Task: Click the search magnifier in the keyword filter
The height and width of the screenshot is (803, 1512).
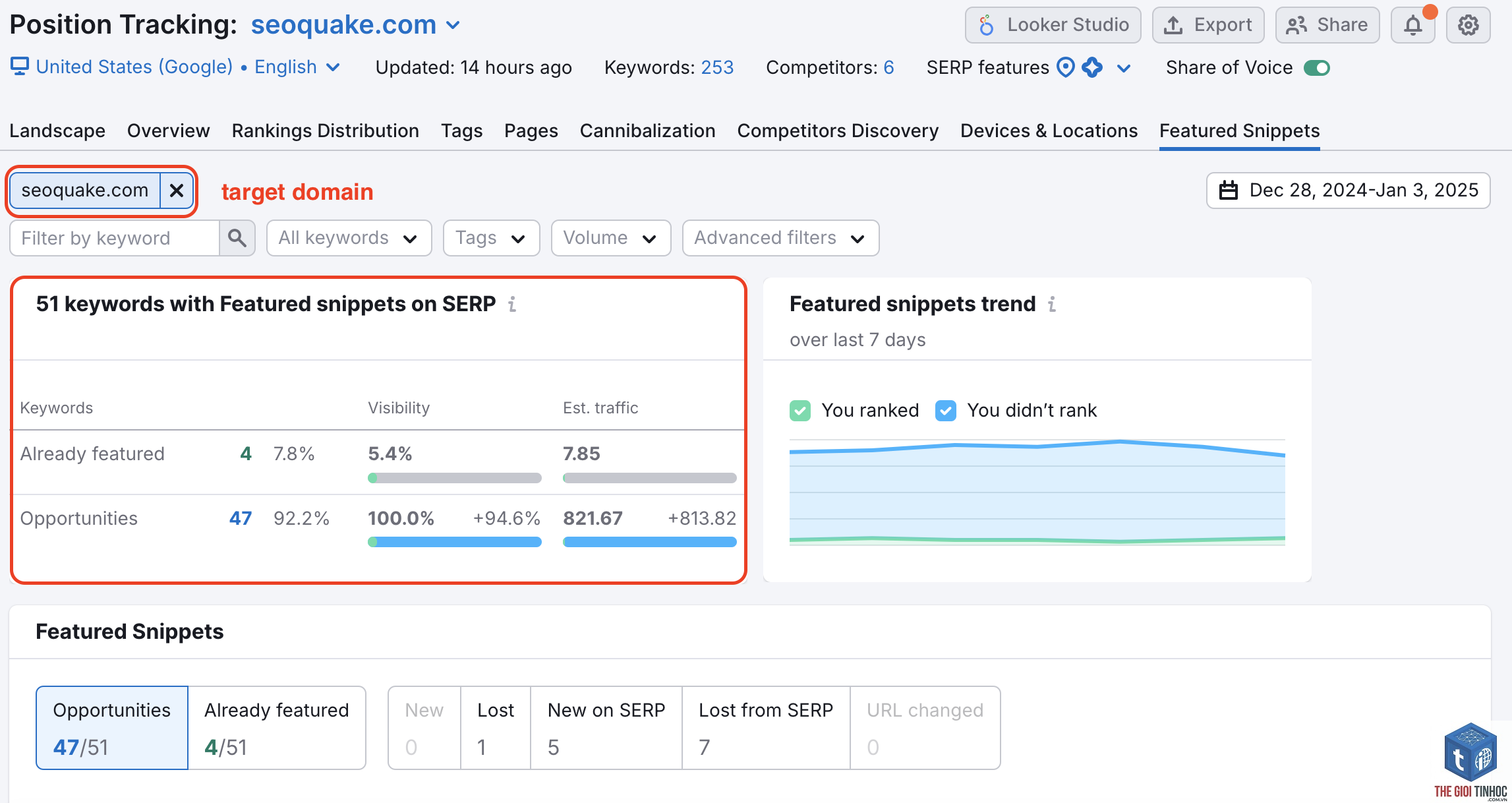Action: (x=237, y=238)
